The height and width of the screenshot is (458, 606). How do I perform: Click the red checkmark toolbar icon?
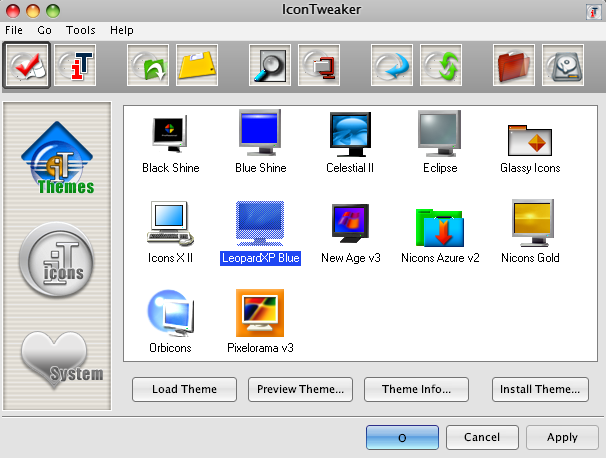click(26, 65)
